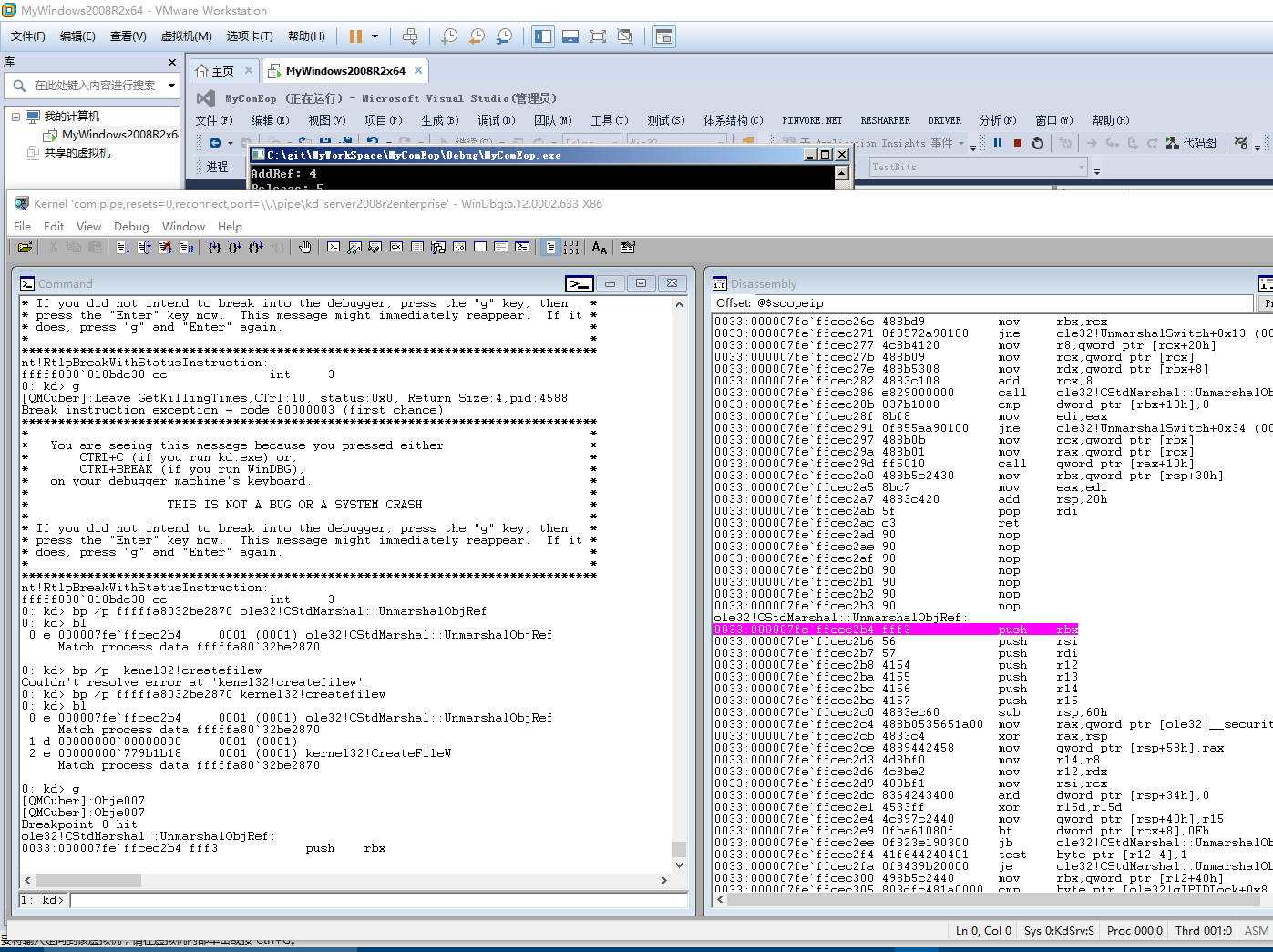The image size is (1273, 952).
Task: Close the MyWindows2008R2x64 tab
Action: (418, 70)
